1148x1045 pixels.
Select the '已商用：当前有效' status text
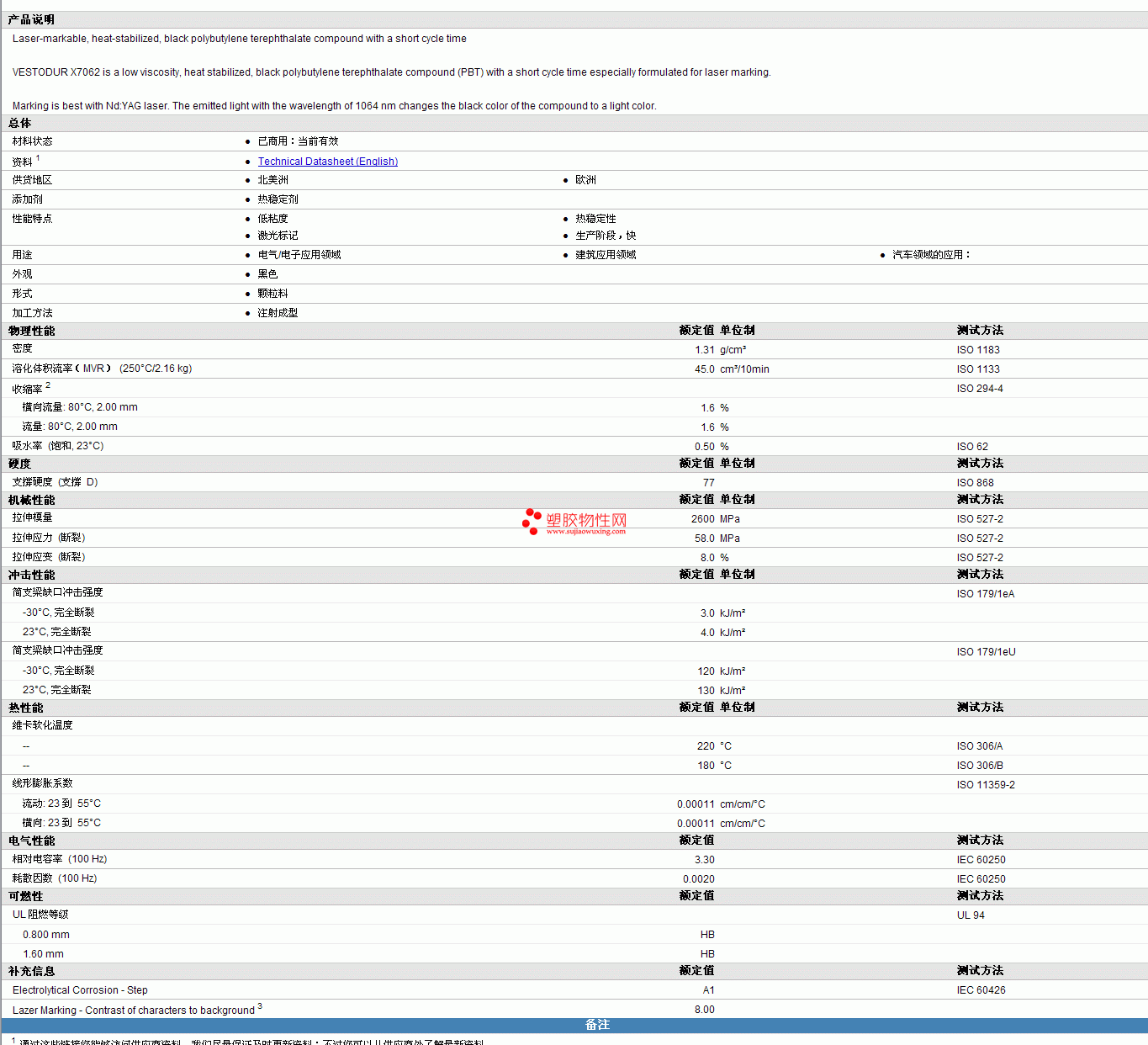(x=298, y=141)
